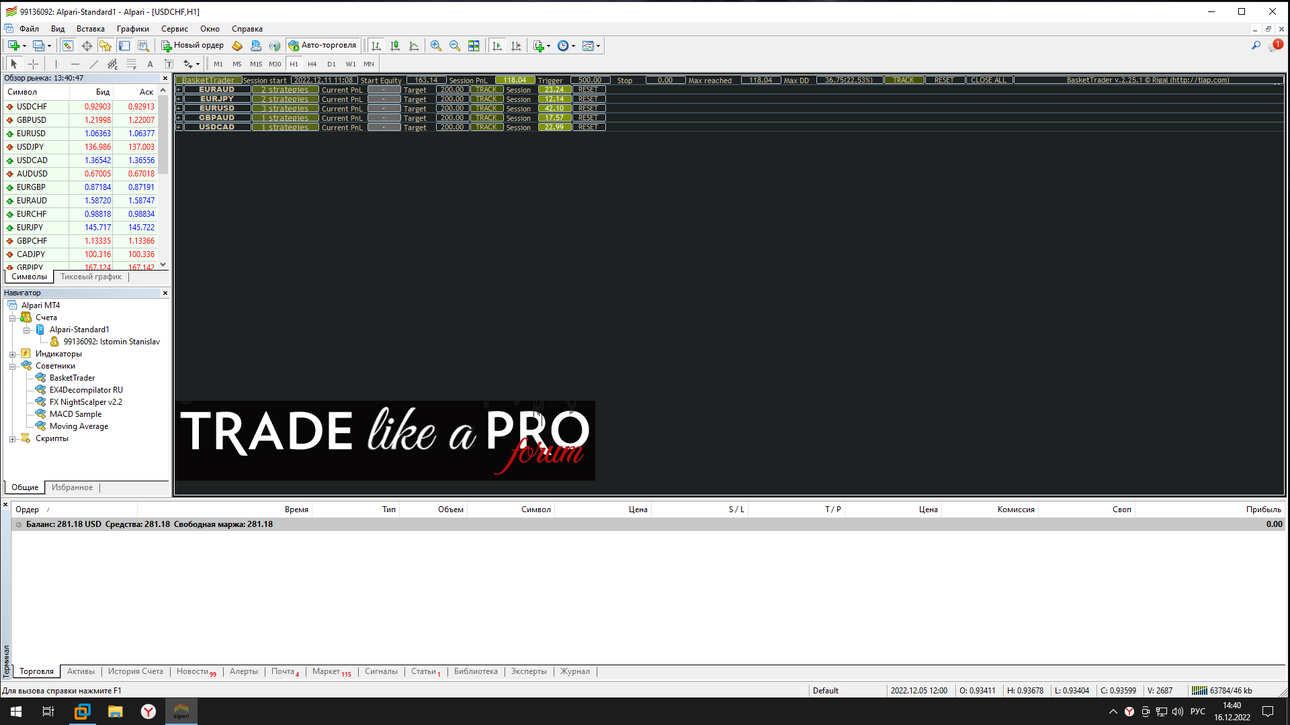This screenshot has width=1290, height=725.
Task: Switch chart to bar chart style
Action: click(376, 45)
